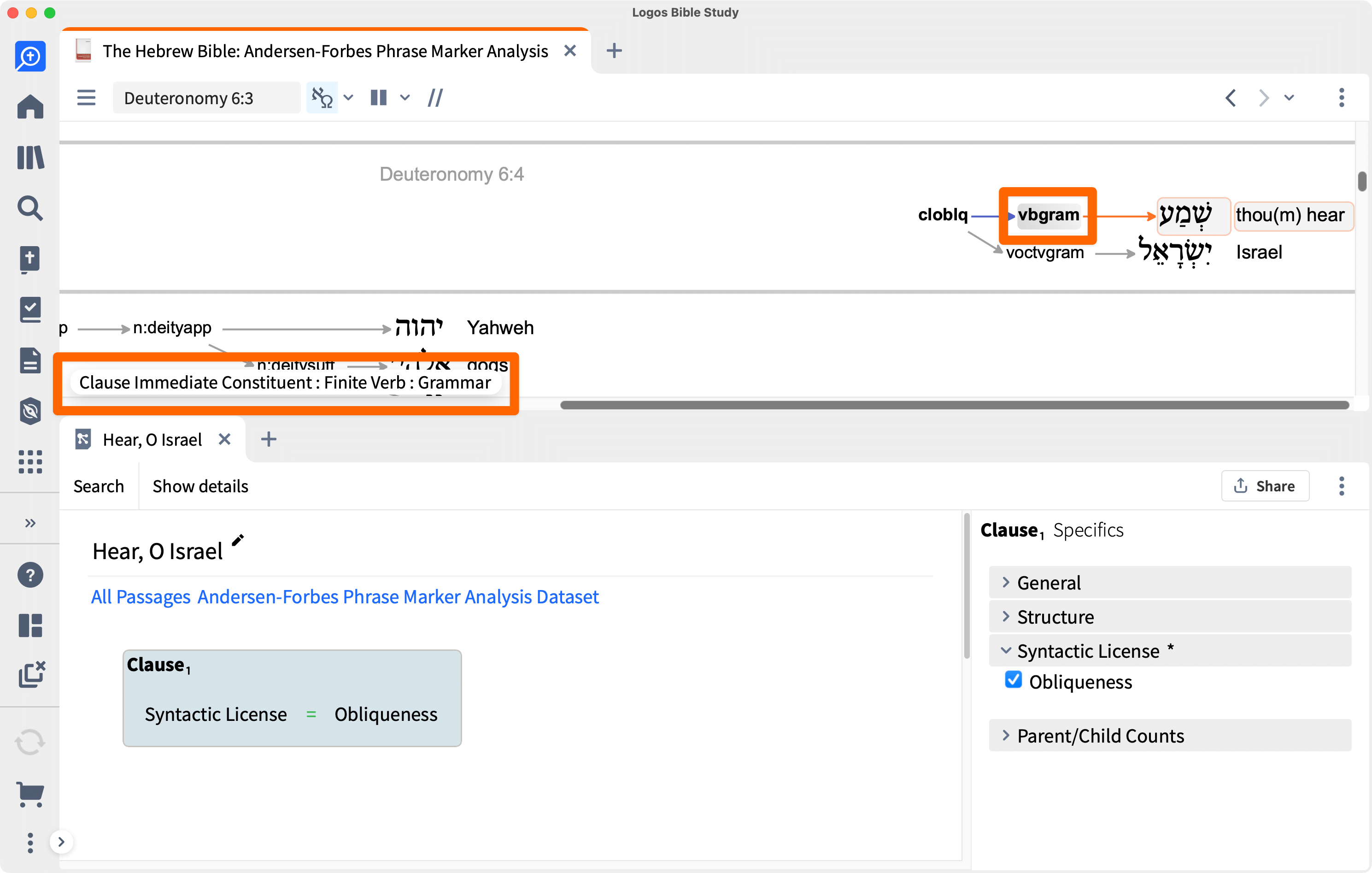Screen dimensions: 1372x873
Task: Edit the Hear, O Israel title with the pencil
Action: point(238,539)
